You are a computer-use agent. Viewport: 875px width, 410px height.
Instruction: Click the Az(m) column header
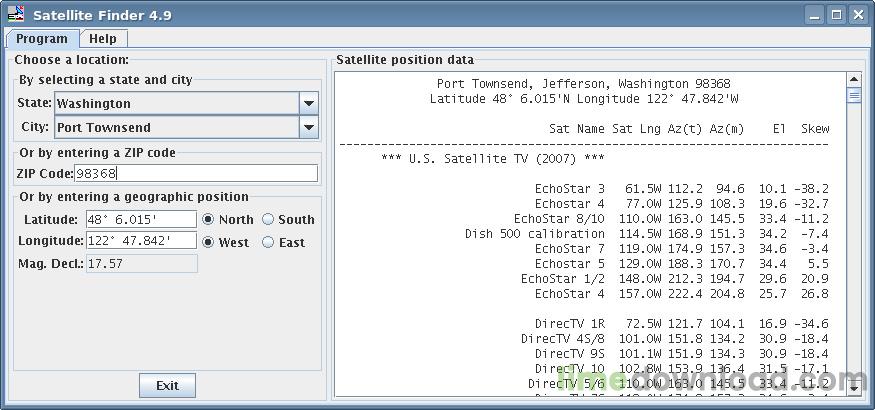[x=727, y=129]
